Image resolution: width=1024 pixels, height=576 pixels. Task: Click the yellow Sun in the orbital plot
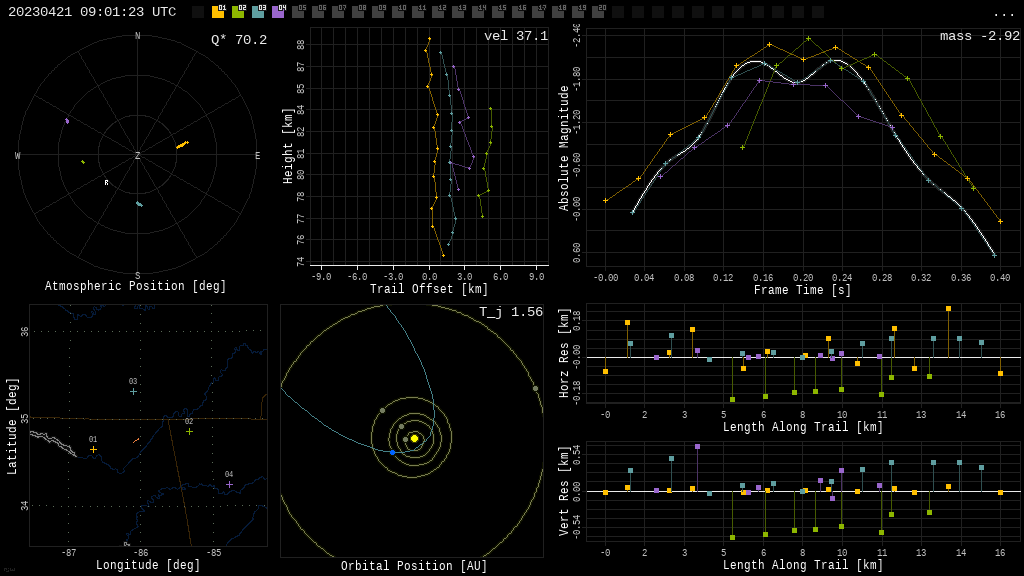(x=414, y=438)
